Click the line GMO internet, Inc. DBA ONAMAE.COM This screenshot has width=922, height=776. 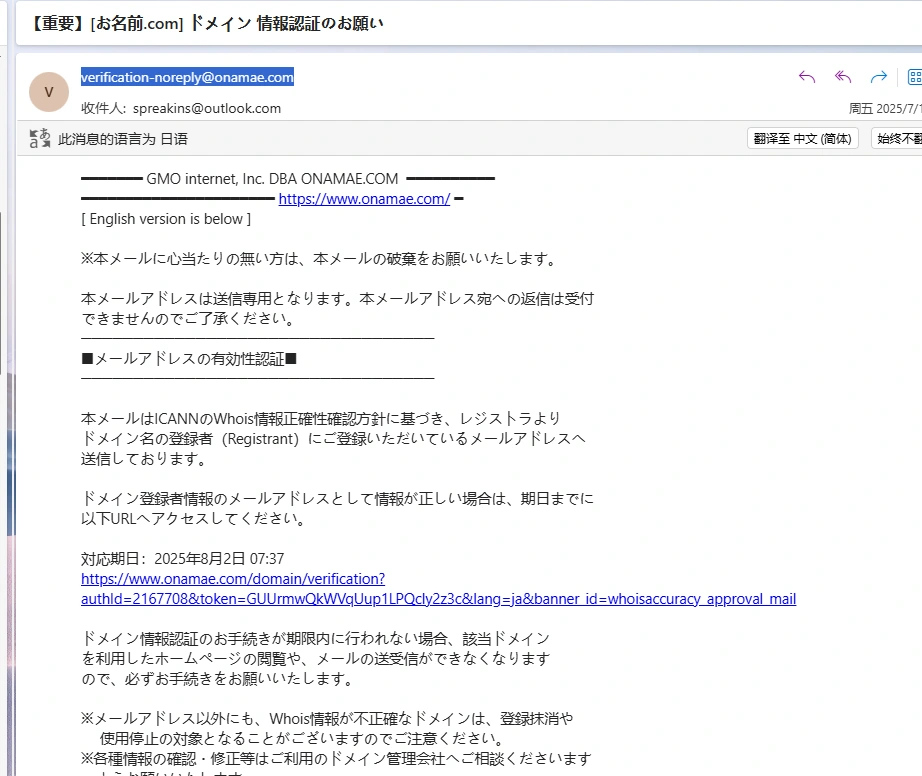tap(272, 179)
